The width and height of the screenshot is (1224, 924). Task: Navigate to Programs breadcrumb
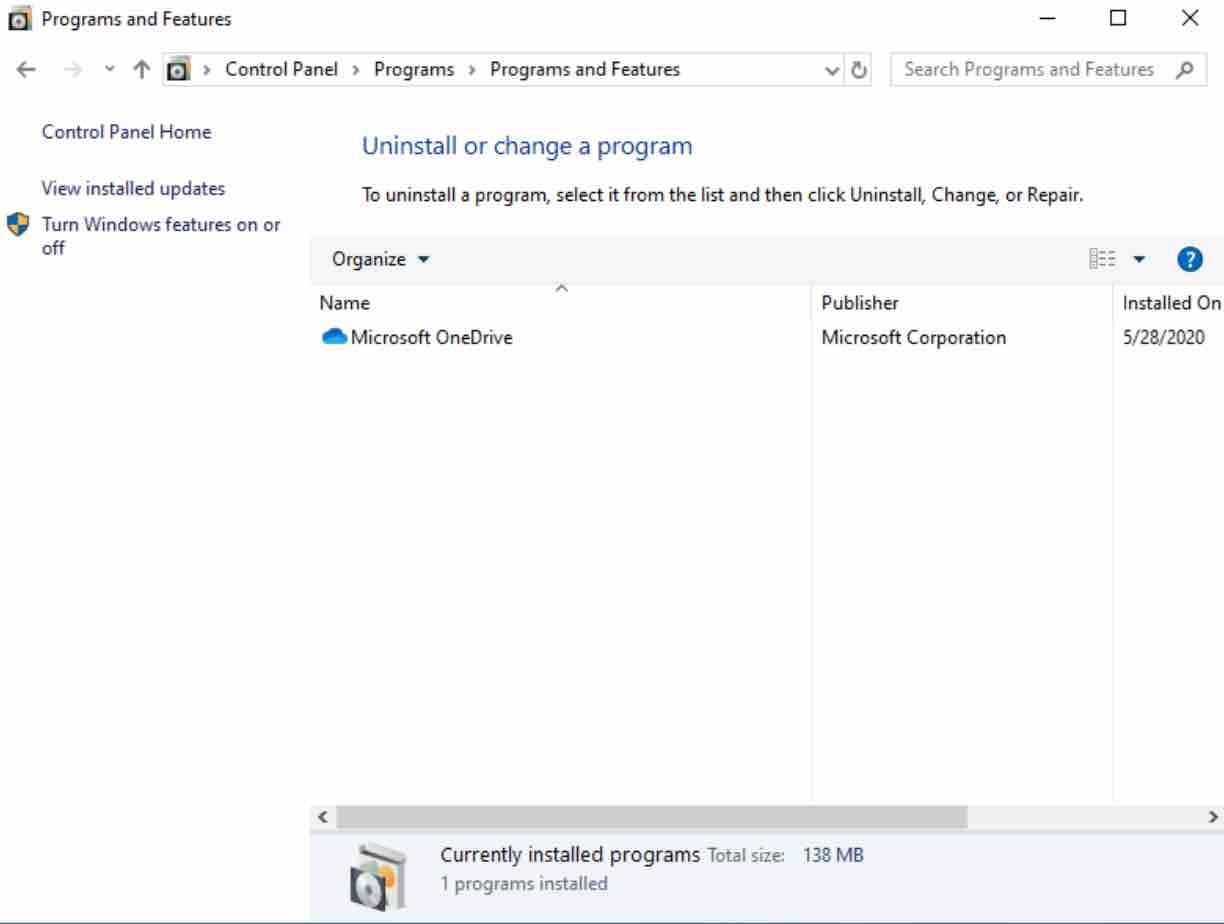click(414, 70)
